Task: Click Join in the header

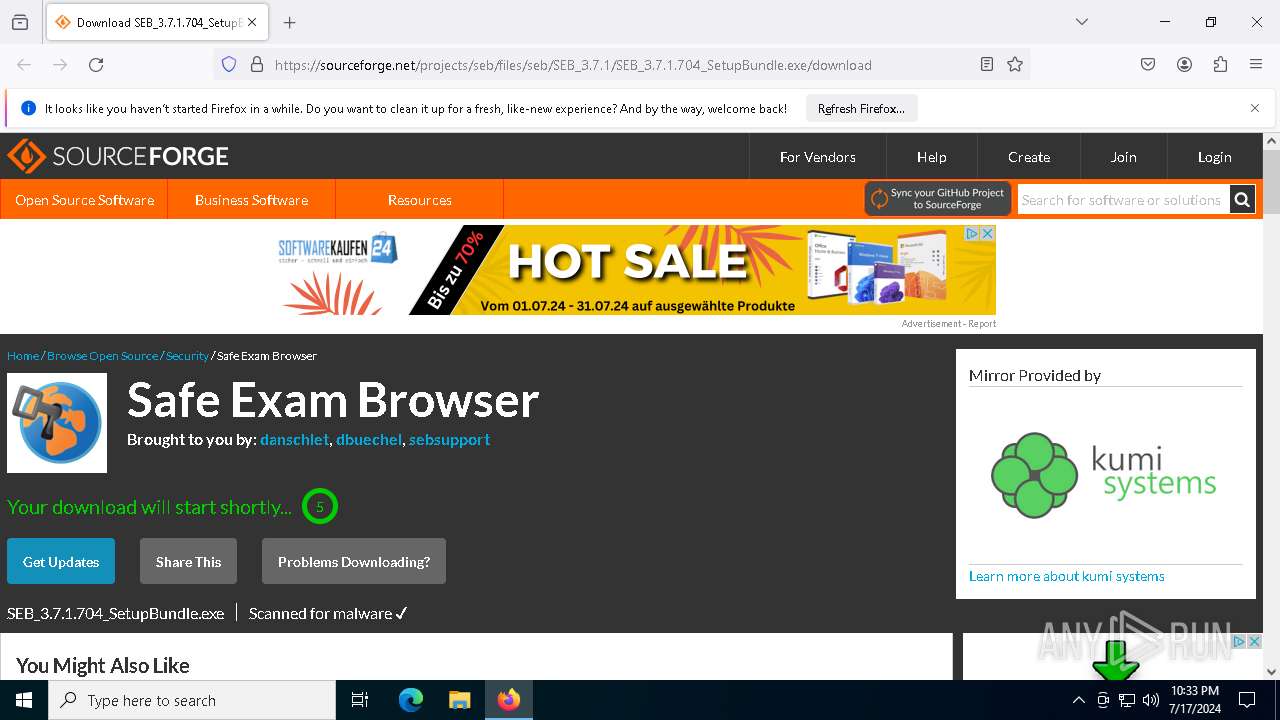Action: [x=1123, y=157]
